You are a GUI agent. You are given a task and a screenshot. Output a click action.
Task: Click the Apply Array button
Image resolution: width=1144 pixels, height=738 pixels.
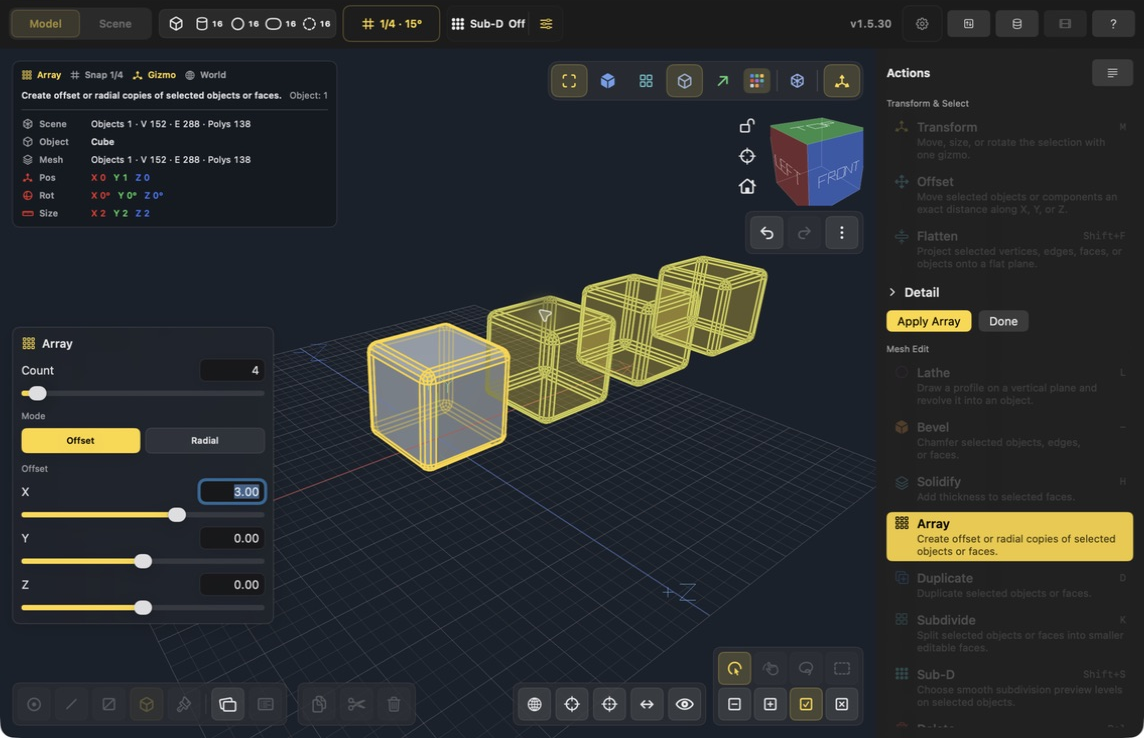tap(928, 321)
